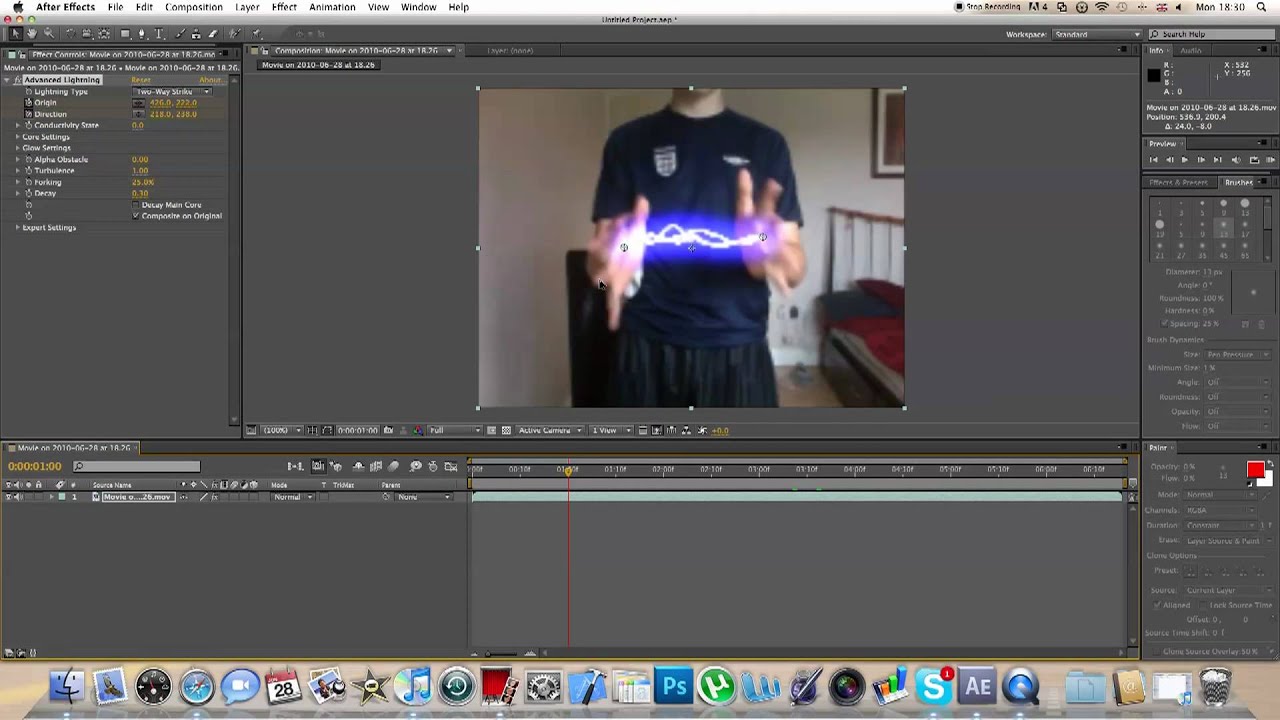Click the Reset Exposure icon
Screen dimensions: 1280x720
click(703, 430)
